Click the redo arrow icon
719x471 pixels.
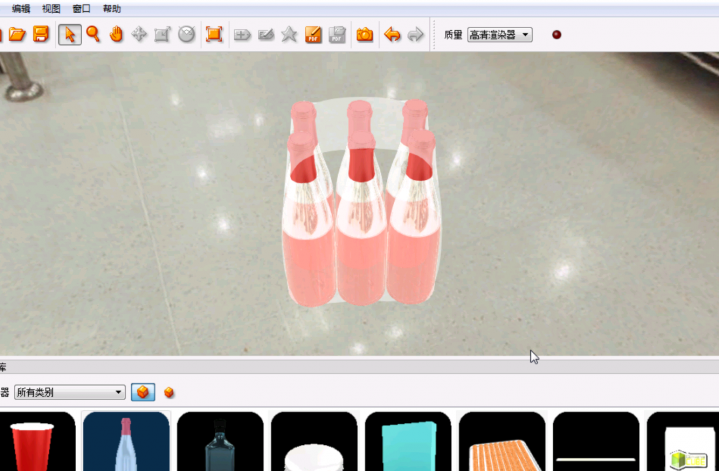click(x=415, y=35)
